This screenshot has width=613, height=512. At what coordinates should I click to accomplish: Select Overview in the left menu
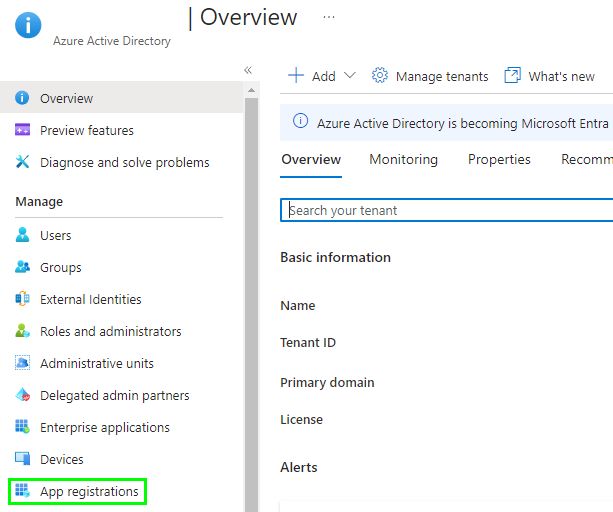click(122, 98)
